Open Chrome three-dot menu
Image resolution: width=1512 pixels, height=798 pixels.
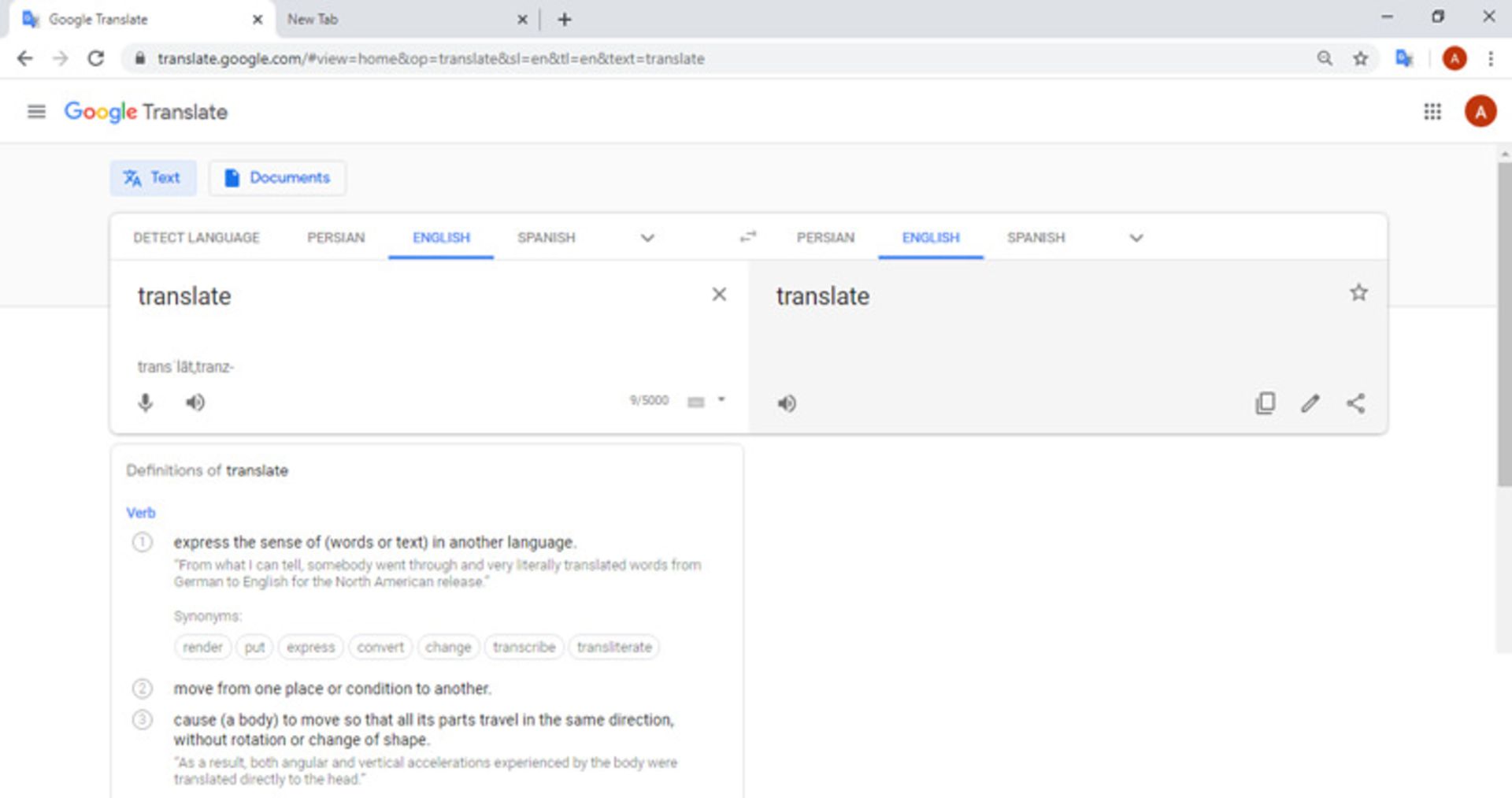pos(1490,58)
